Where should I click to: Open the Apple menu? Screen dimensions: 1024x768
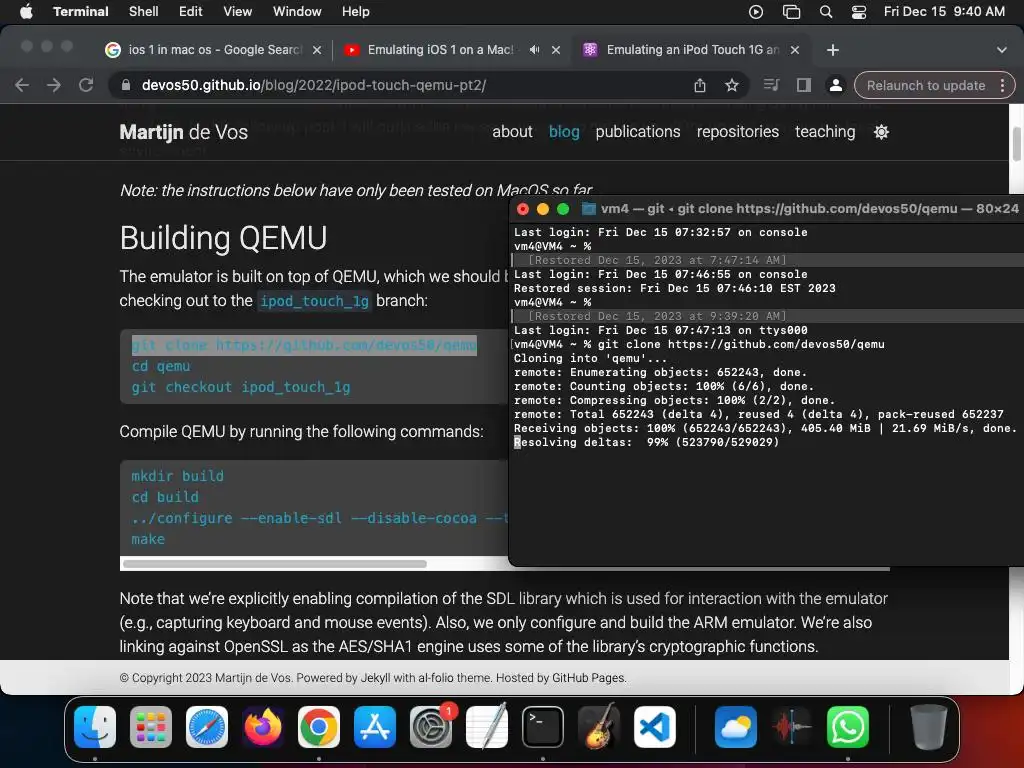[26, 11]
